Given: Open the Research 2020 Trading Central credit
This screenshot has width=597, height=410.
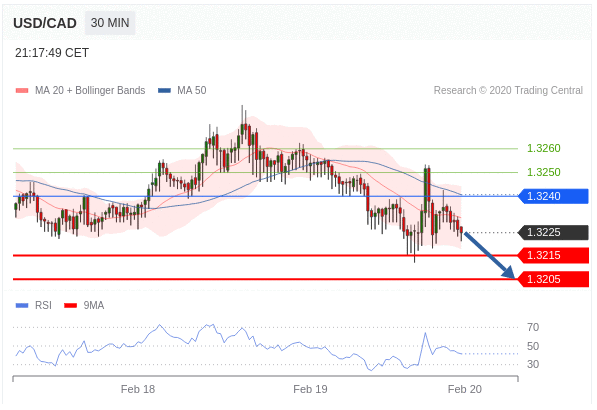Looking at the screenshot, I should pos(508,90).
